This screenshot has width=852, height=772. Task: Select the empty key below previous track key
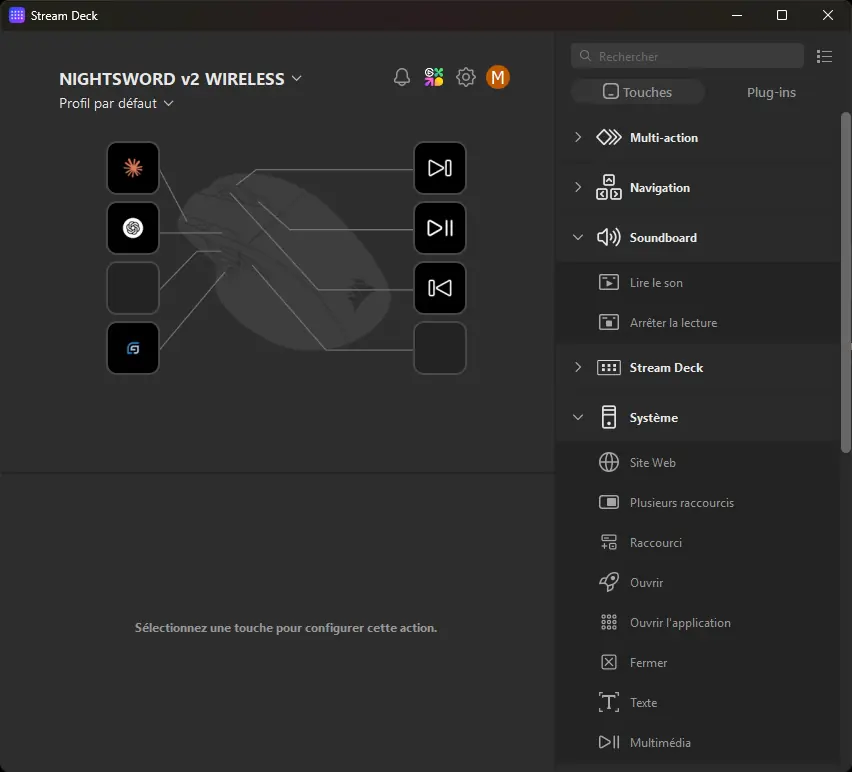point(440,348)
